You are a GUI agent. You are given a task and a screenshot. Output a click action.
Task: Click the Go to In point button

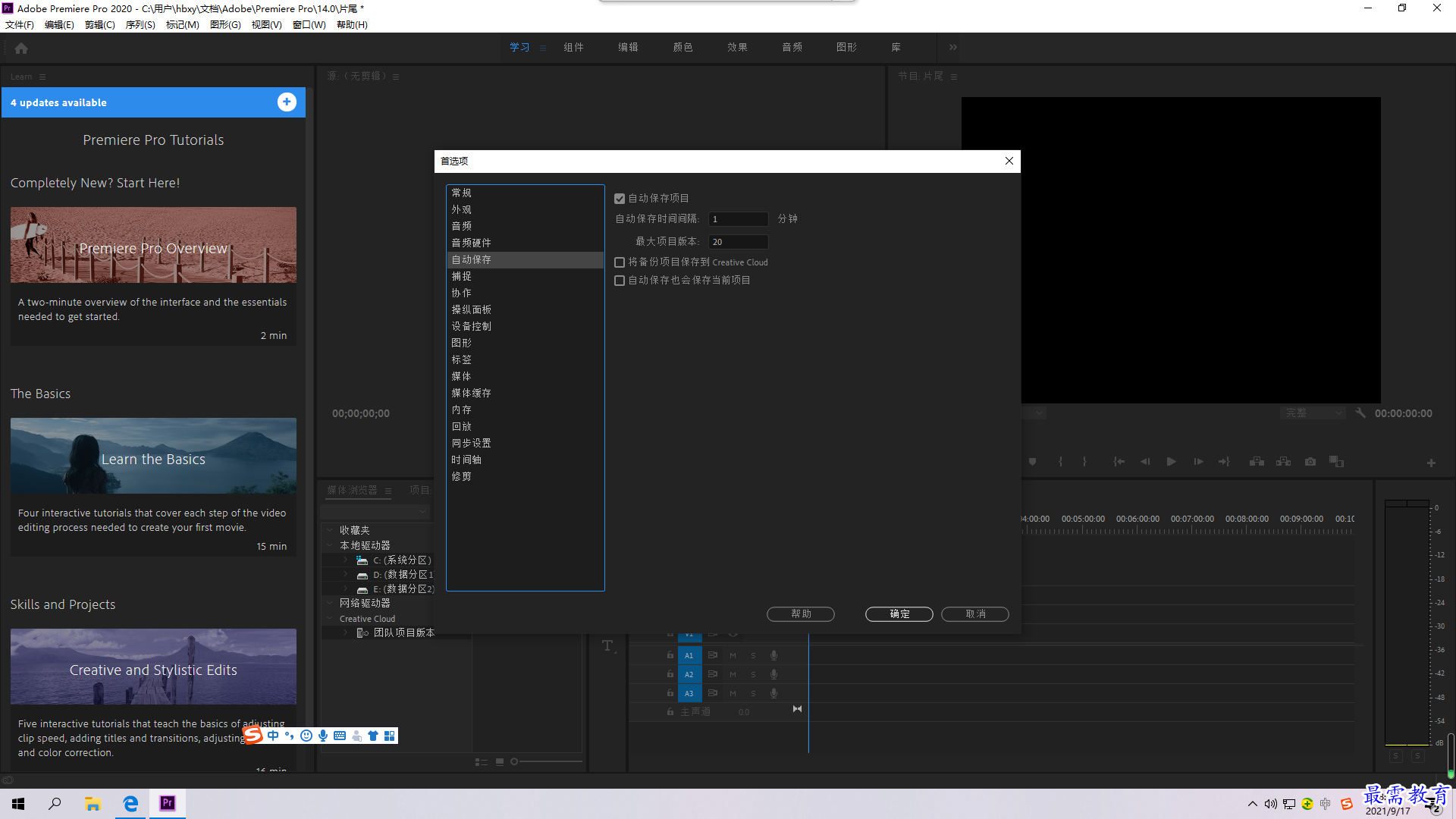1119,462
